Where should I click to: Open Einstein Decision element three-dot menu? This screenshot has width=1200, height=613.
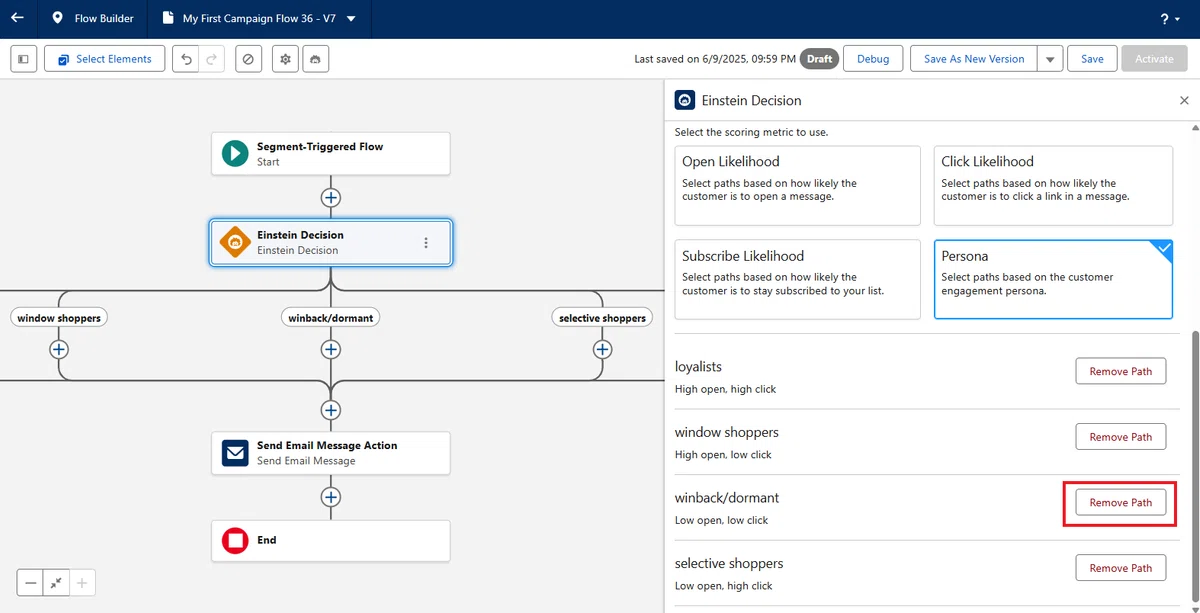click(426, 243)
